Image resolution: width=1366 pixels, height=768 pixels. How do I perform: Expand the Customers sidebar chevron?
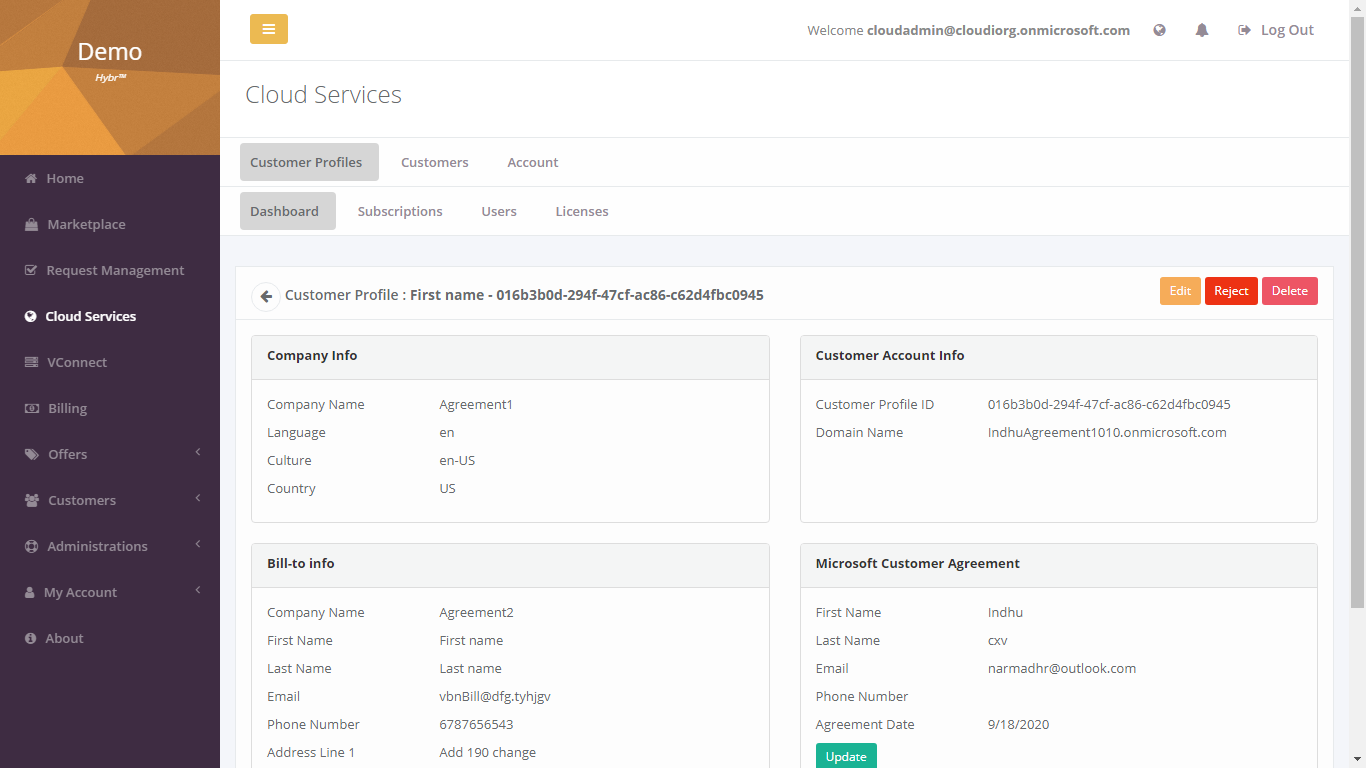click(198, 498)
